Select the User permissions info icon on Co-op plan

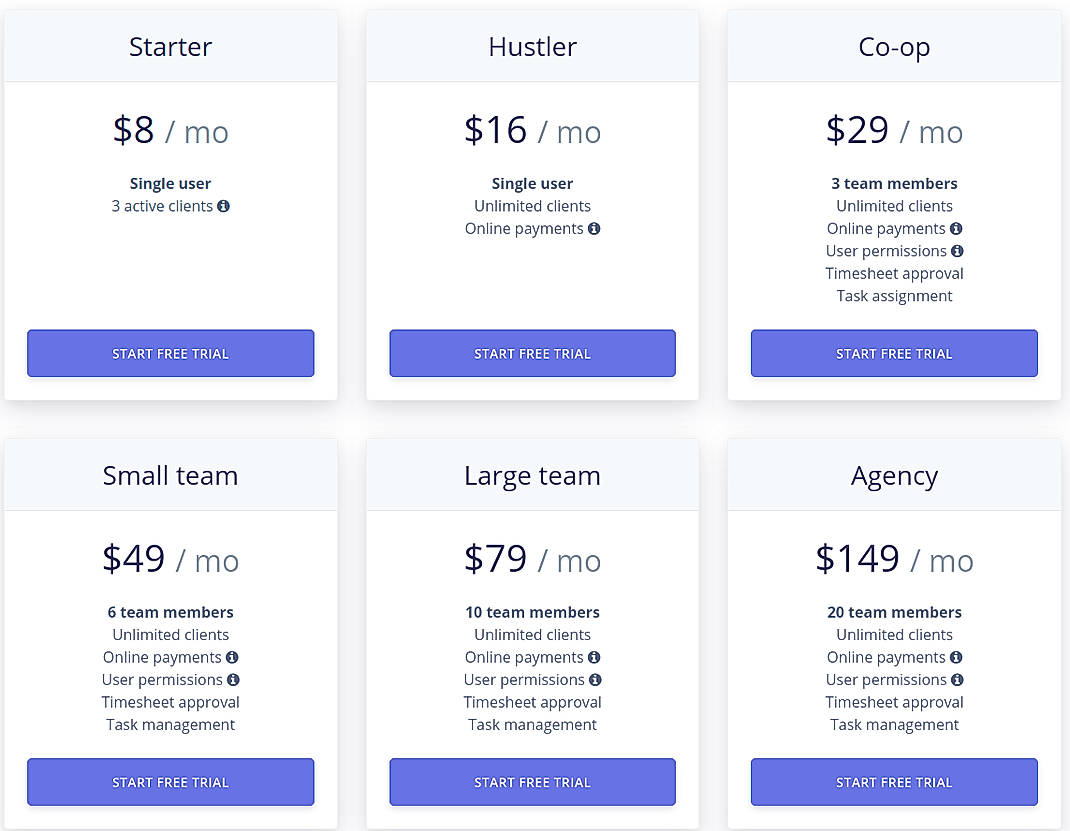pyautogui.click(x=957, y=251)
